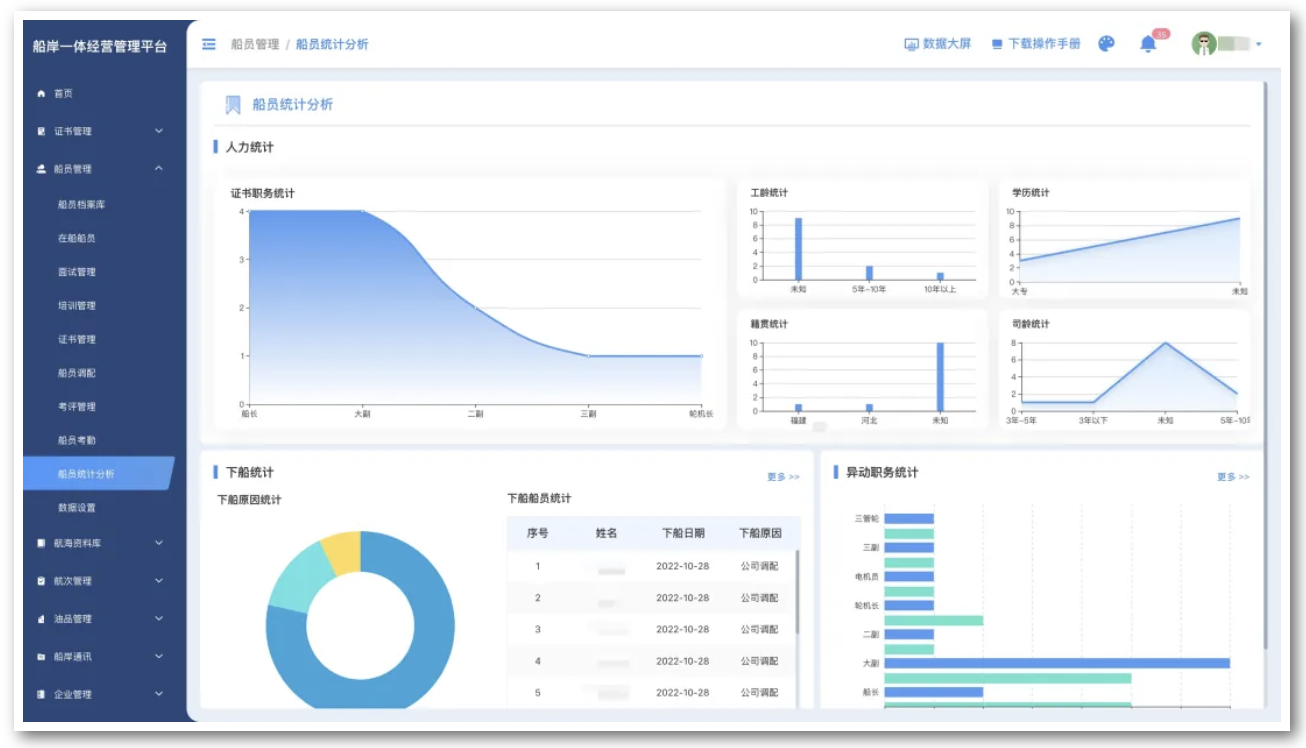Click the 下船日期 column header
1306x748 pixels.
(683, 534)
